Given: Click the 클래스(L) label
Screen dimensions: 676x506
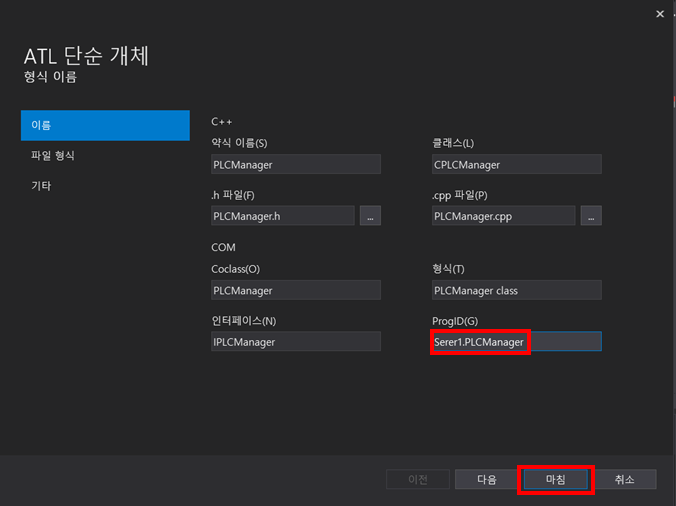Looking at the screenshot, I should (x=453, y=143).
